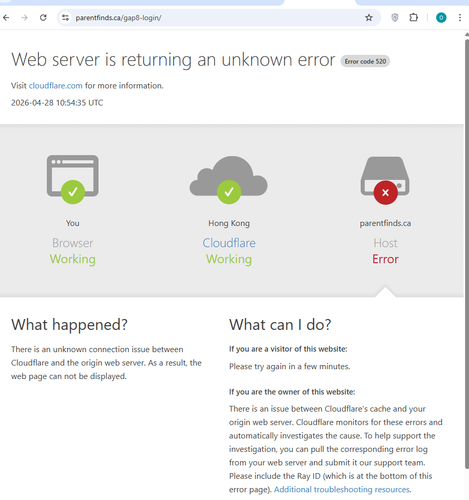Click the Working status under Browser
This screenshot has height=500, width=469.
73,259
